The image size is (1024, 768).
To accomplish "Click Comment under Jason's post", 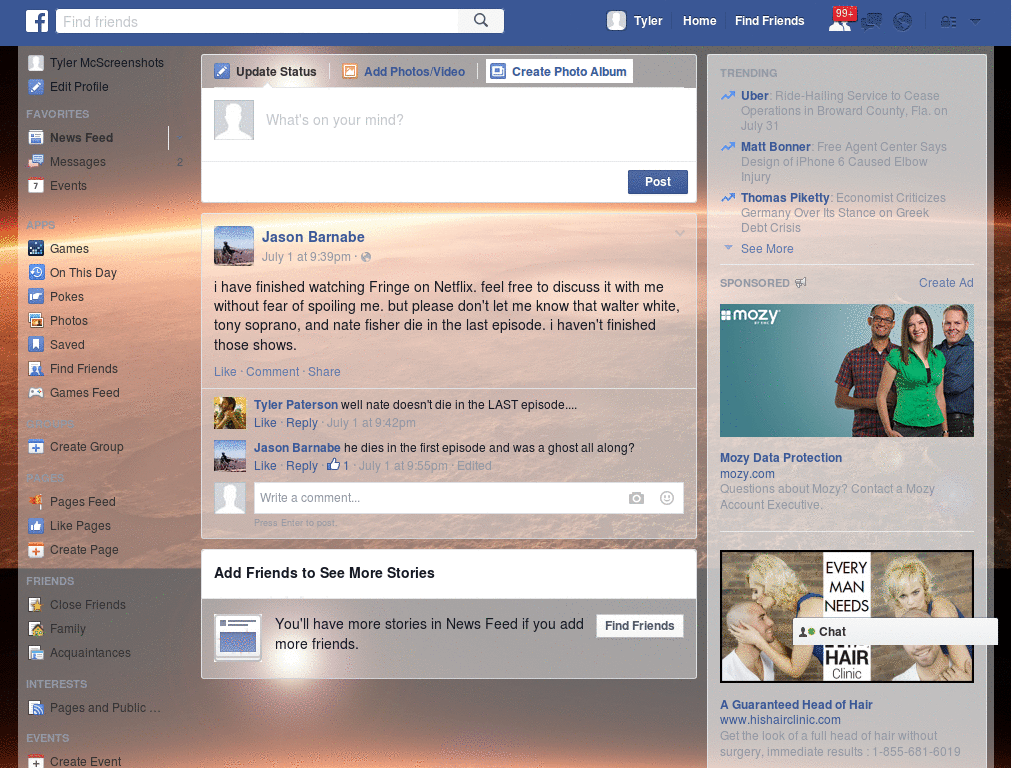I will coord(272,372).
